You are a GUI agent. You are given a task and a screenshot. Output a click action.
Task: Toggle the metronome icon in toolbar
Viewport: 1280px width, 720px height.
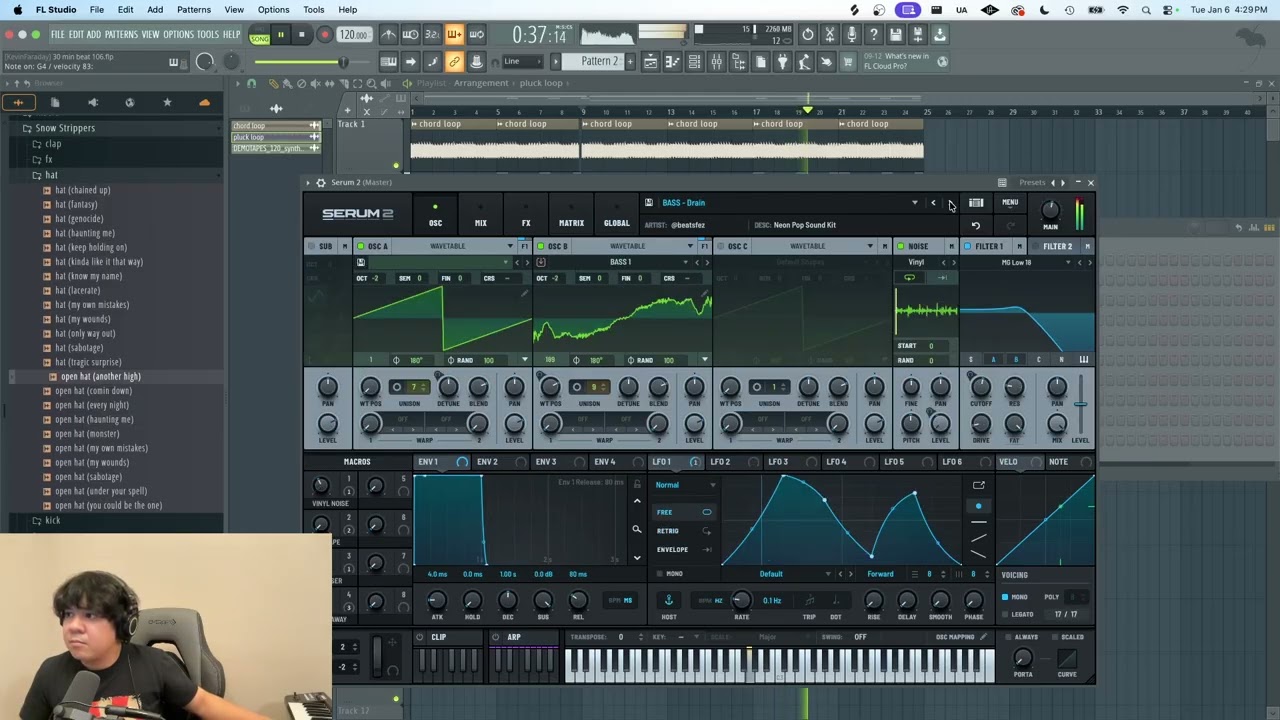[x=389, y=35]
